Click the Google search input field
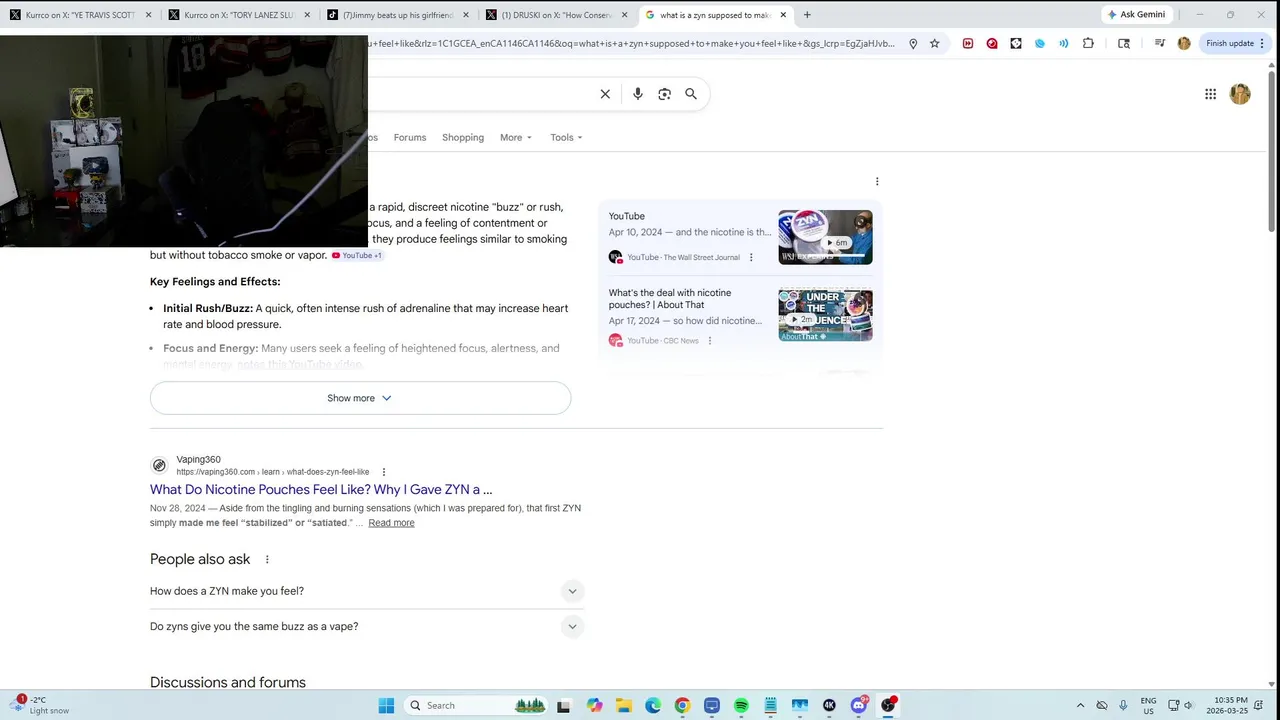Viewport: 1280px width, 720px height. [x=480, y=94]
